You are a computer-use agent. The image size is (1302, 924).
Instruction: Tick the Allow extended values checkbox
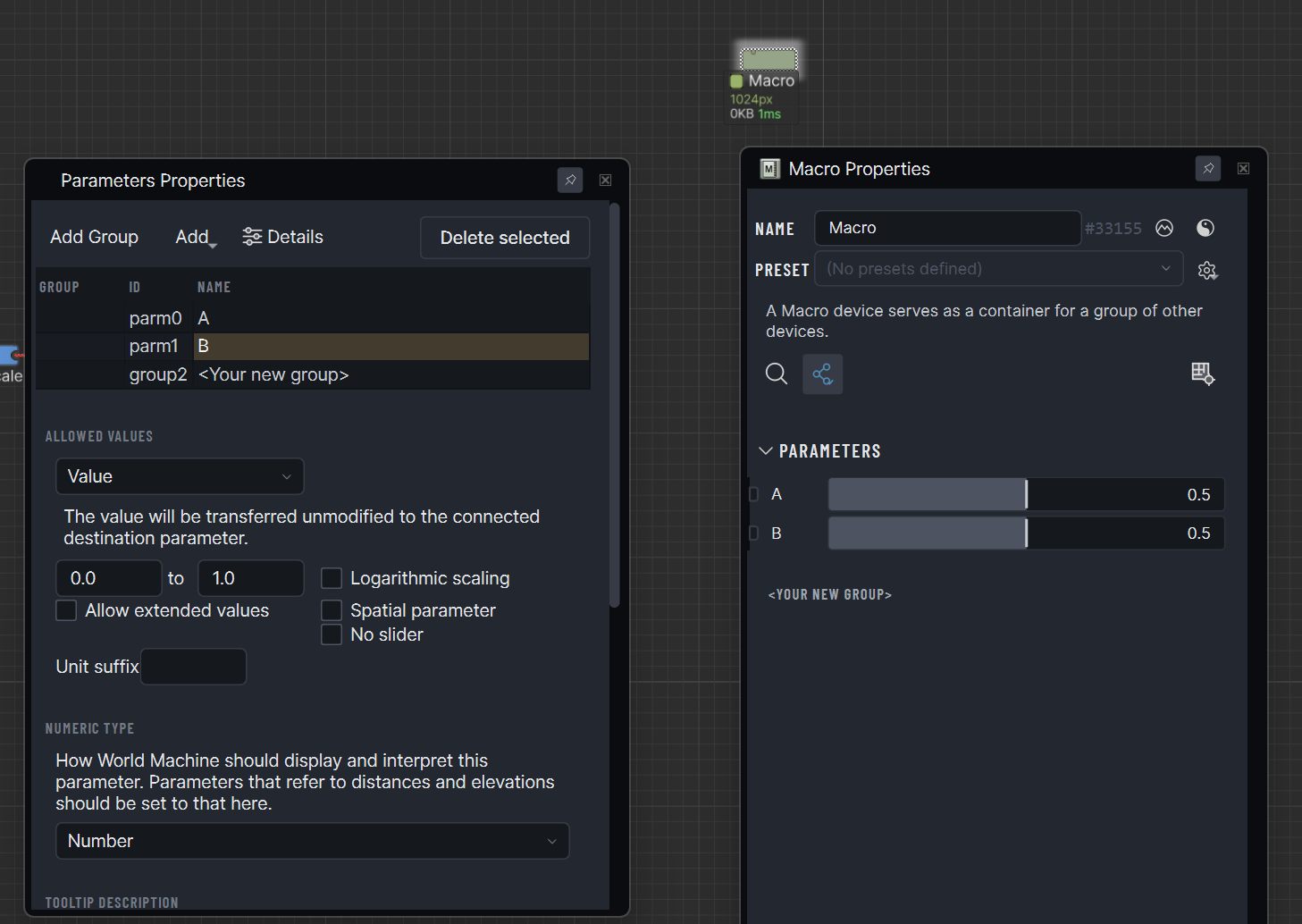click(66, 610)
